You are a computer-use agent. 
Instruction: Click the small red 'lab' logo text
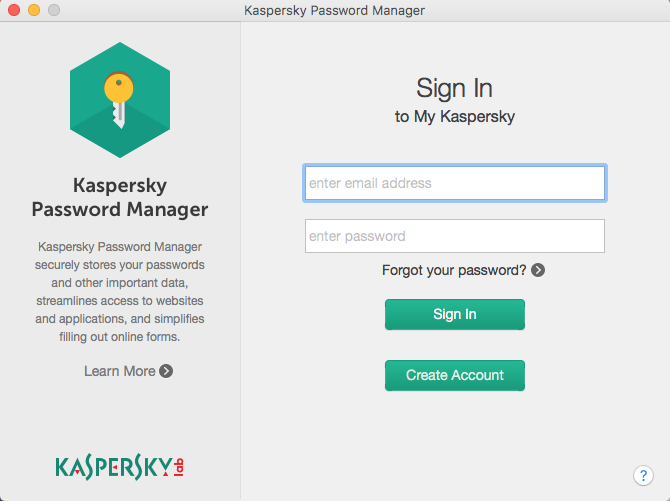tap(180, 467)
